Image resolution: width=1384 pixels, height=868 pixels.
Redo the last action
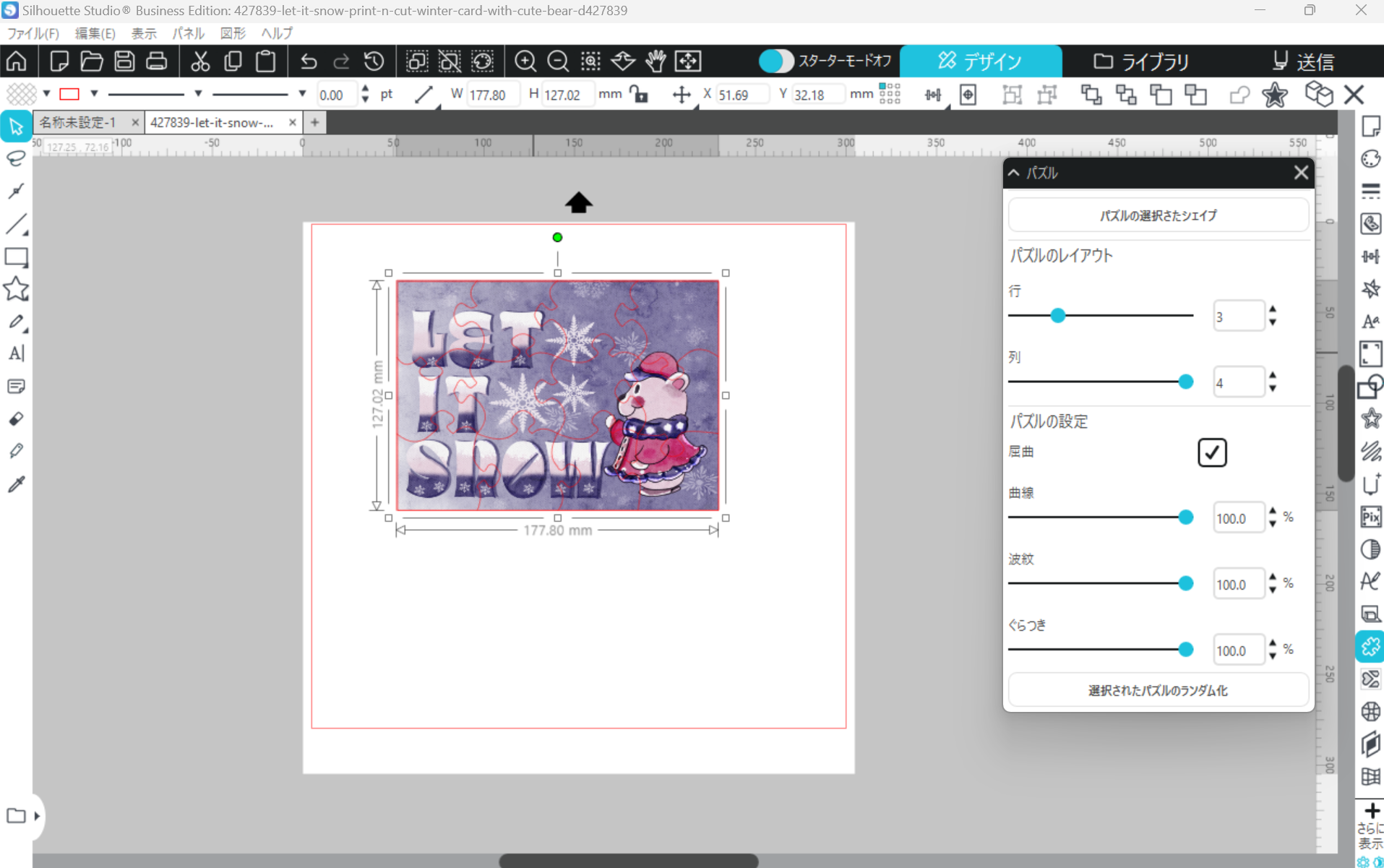pyautogui.click(x=341, y=61)
